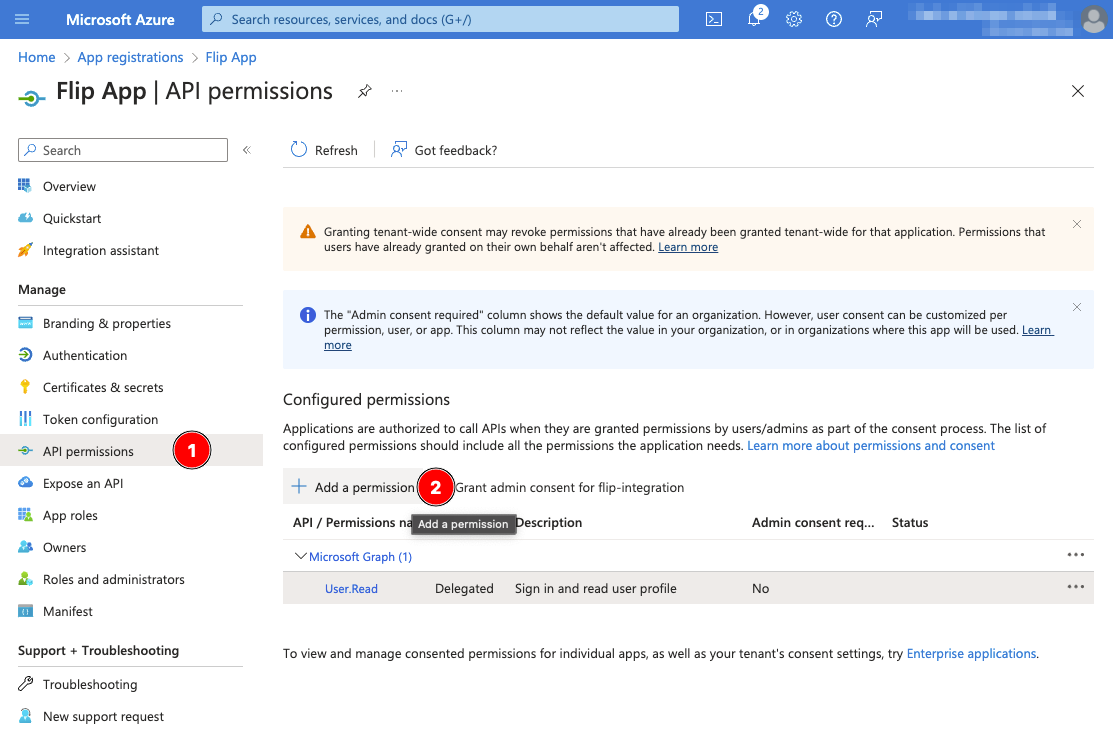
Task: Click the Overview icon in sidebar
Action: [x=25, y=186]
